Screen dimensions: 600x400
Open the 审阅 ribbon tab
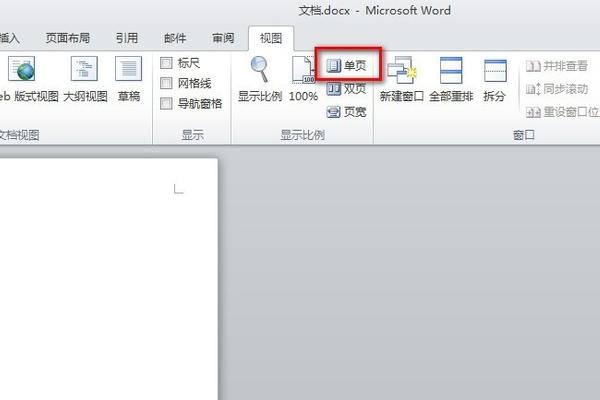click(223, 38)
